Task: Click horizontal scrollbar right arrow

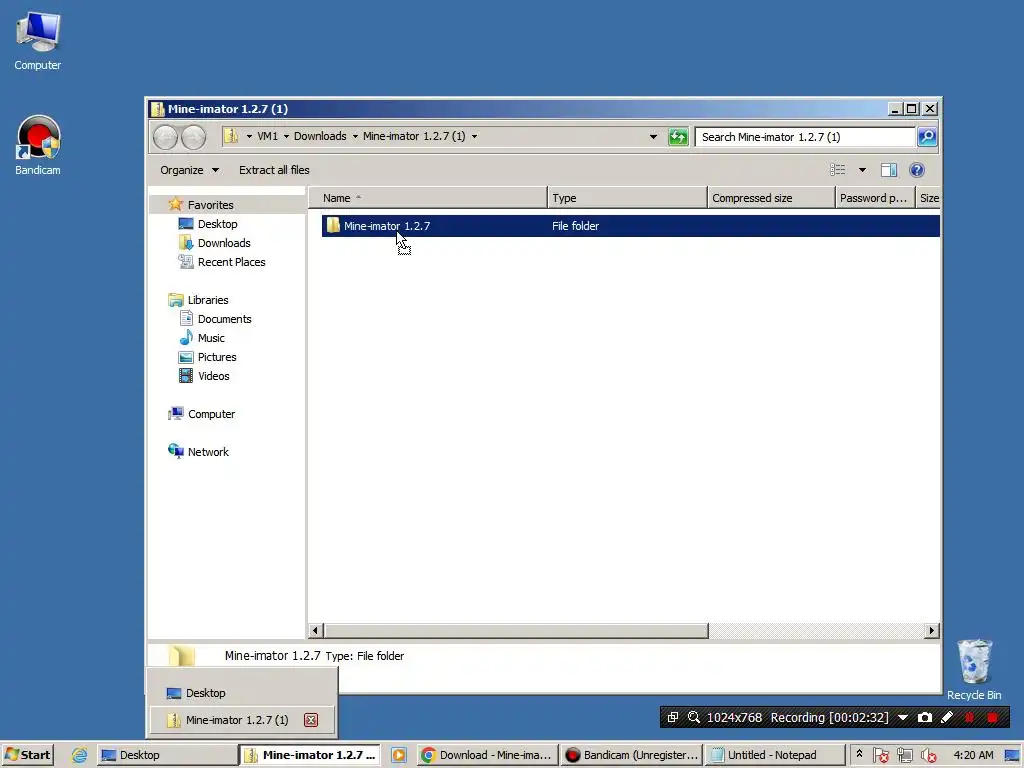Action: click(932, 630)
